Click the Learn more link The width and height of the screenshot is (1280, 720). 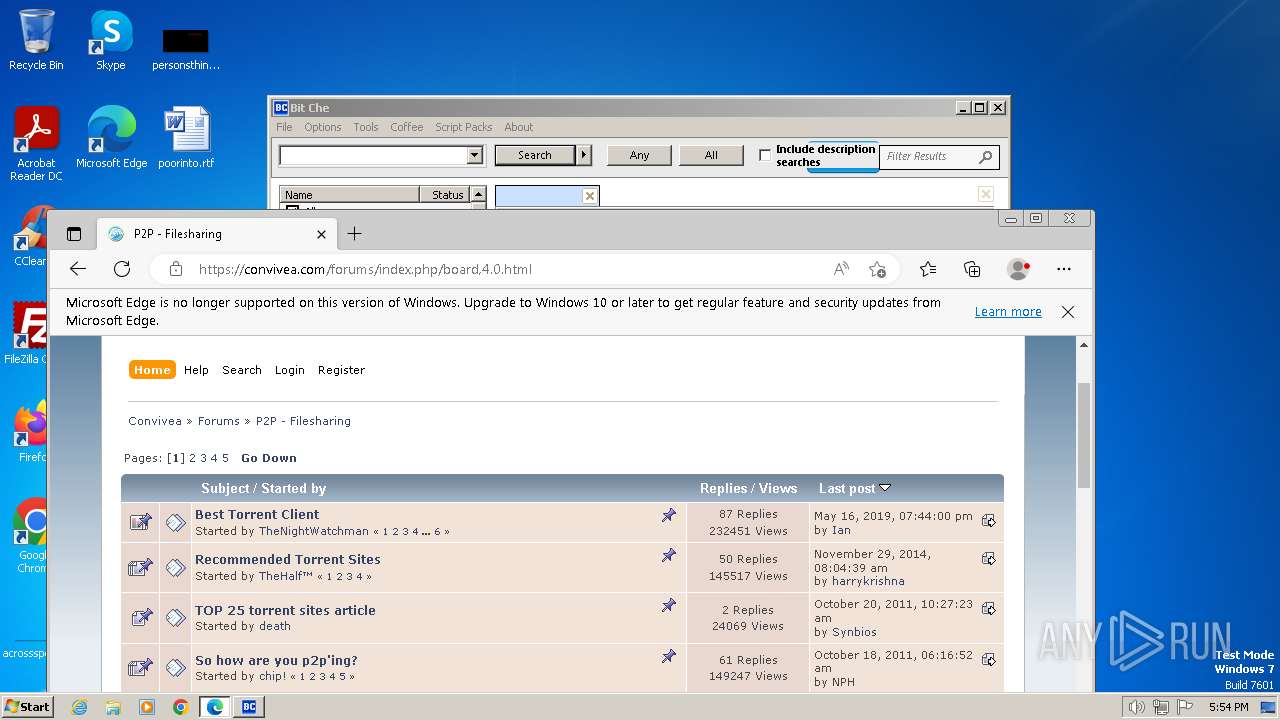pos(1008,312)
